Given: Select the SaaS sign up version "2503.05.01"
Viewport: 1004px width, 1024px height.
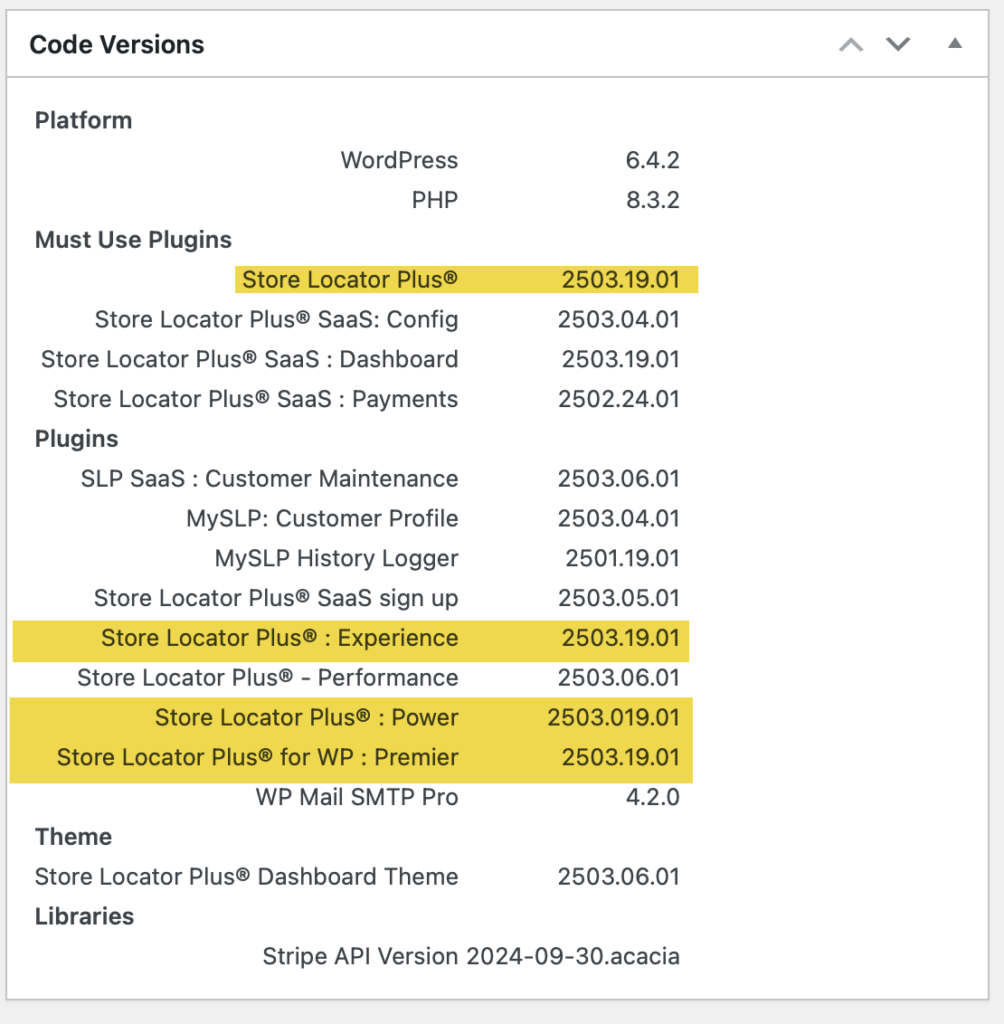Looking at the screenshot, I should tap(619, 598).
